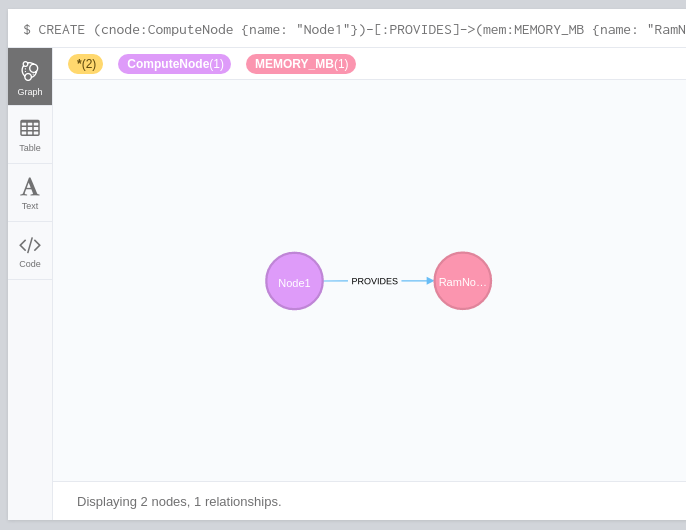686x530 pixels.
Task: Select the *(2) all-nodes label pill
Action: [86, 64]
